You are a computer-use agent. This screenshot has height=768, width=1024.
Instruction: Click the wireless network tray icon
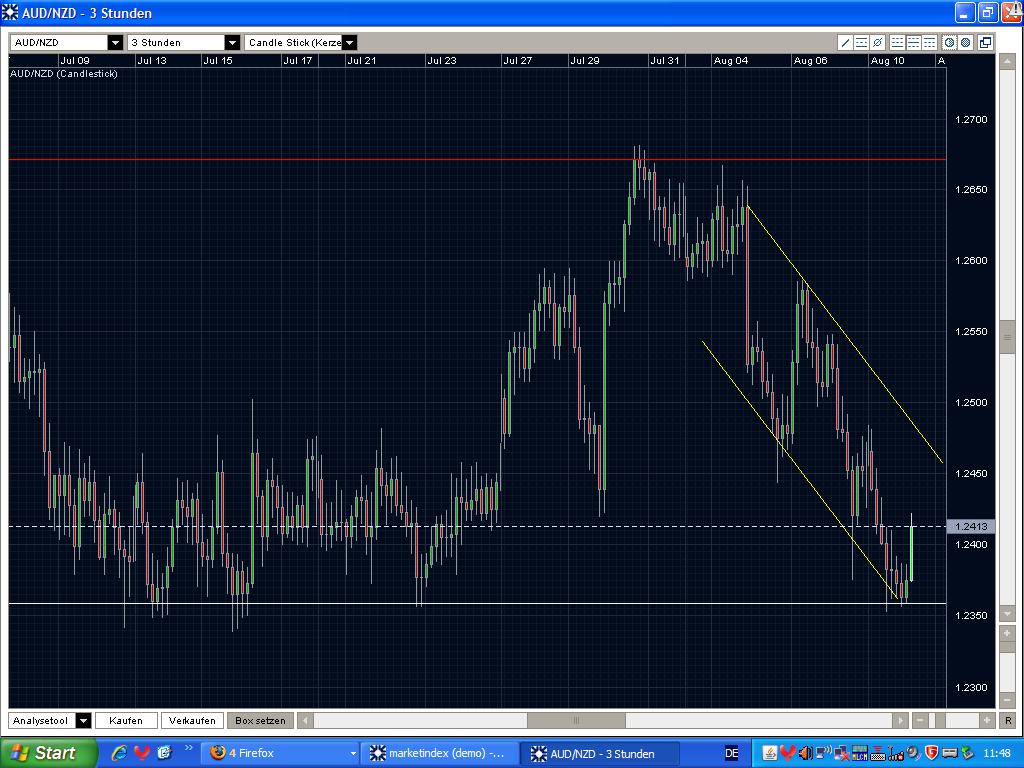tap(824, 753)
